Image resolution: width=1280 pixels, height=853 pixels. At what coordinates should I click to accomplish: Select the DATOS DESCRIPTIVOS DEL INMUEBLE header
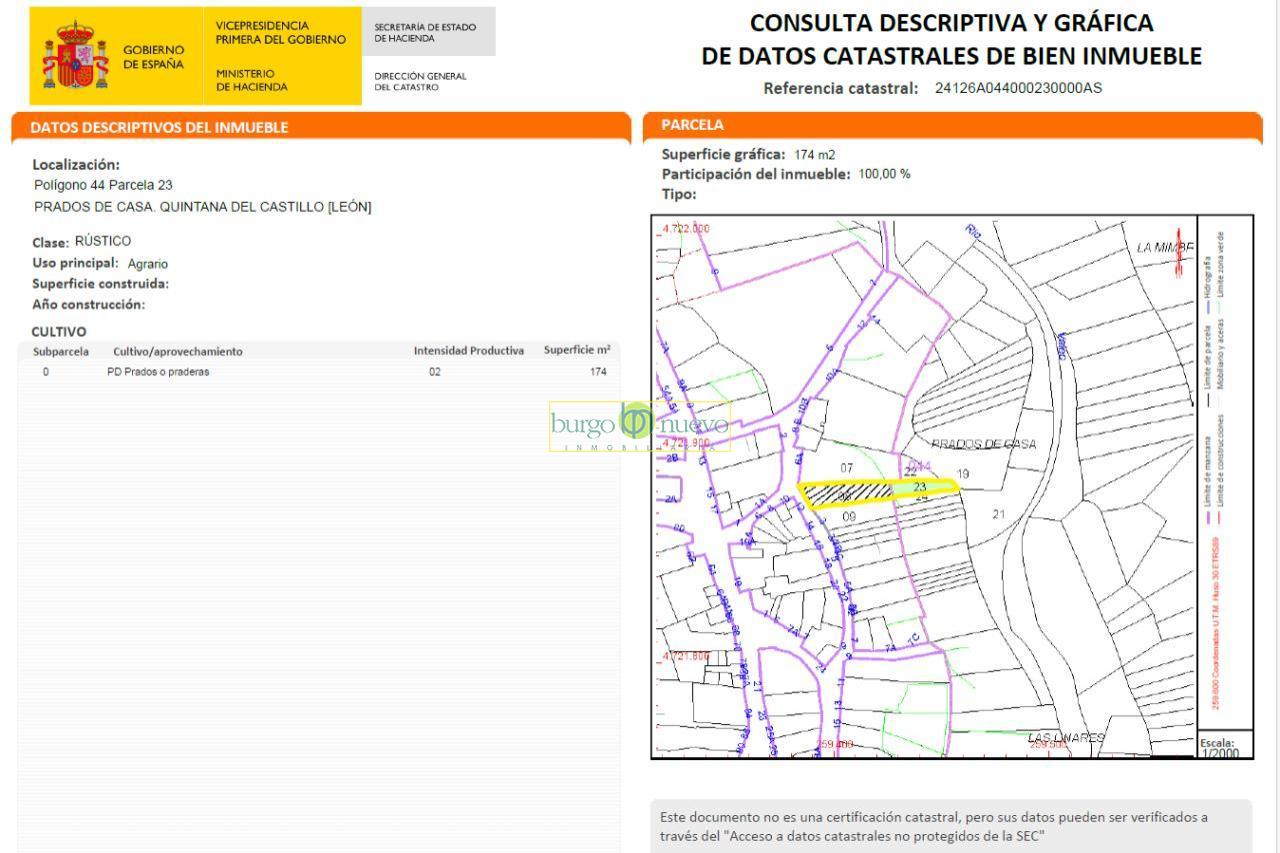[159, 127]
